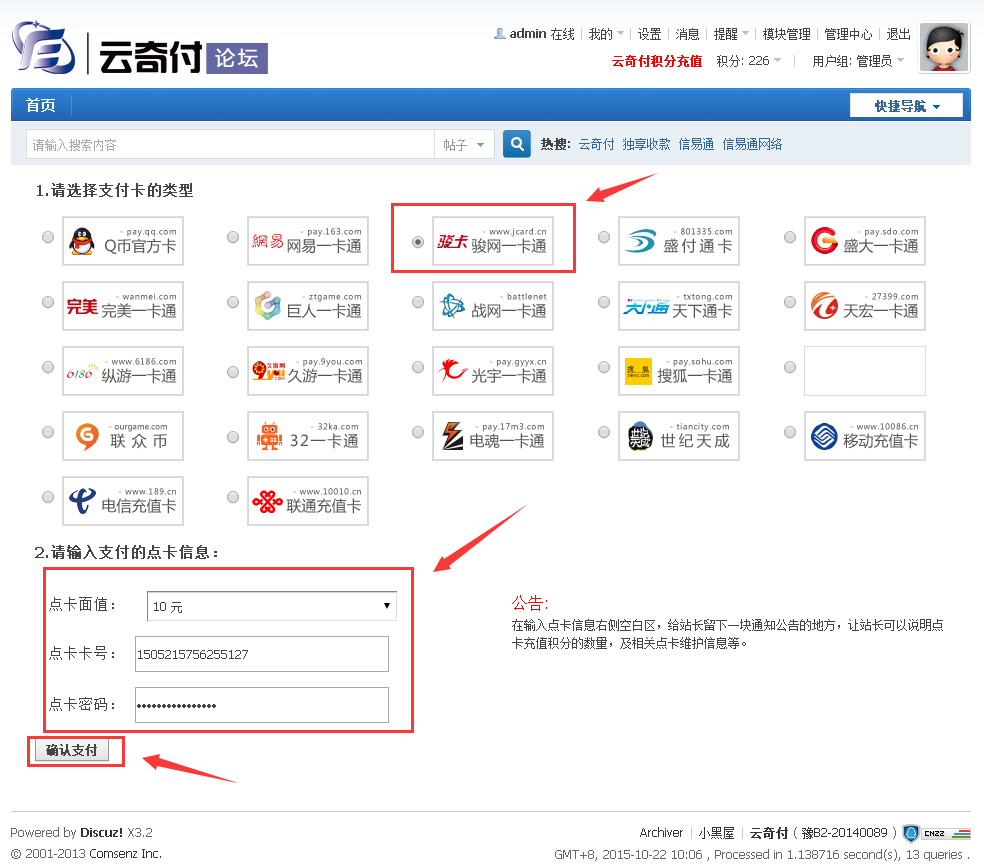Click the 网易一卡通 card logo
984x867 pixels.
click(308, 242)
